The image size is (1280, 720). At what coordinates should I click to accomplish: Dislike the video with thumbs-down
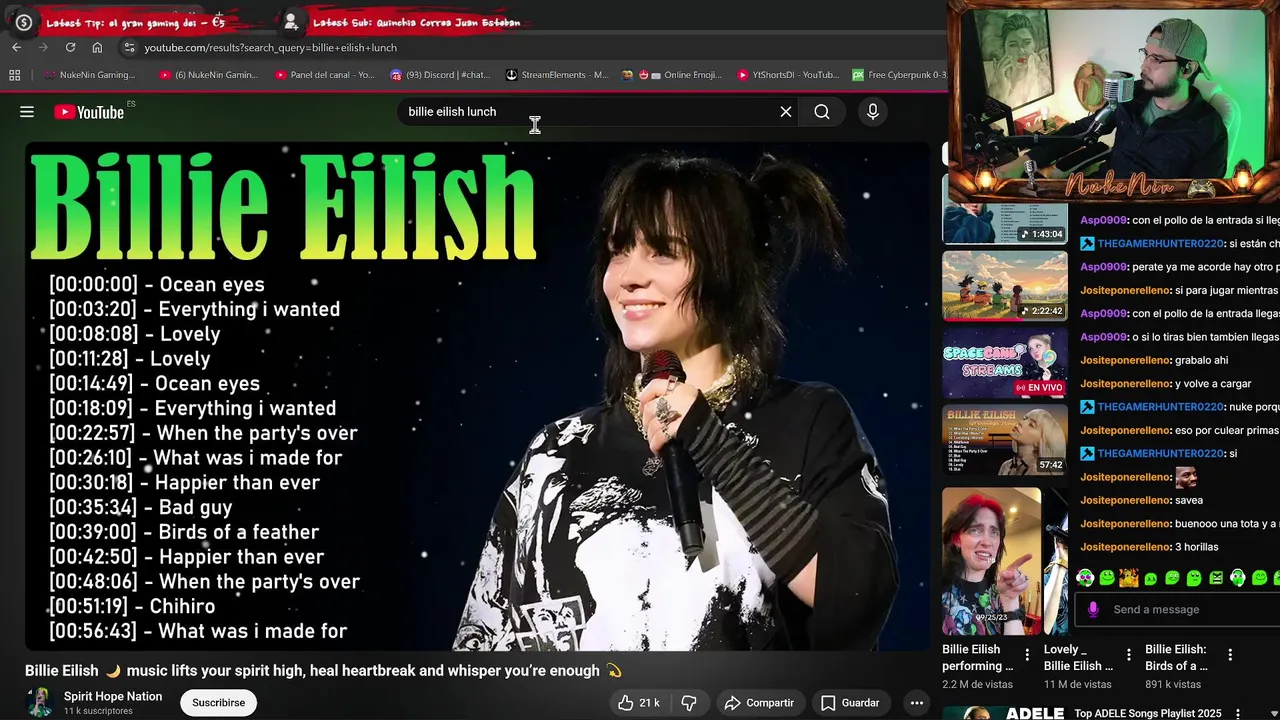[688, 703]
